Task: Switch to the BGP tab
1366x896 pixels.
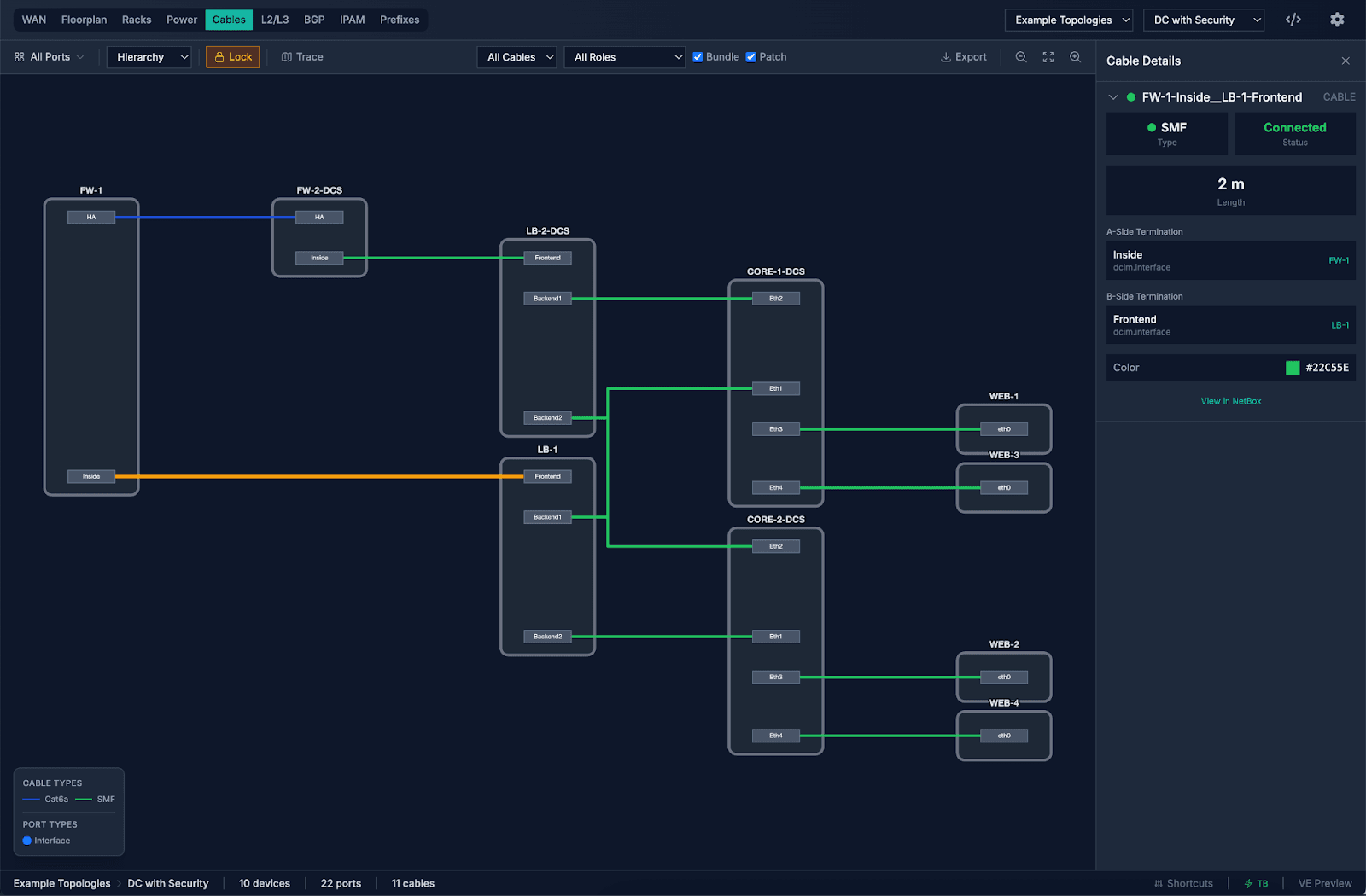Action: 313,20
